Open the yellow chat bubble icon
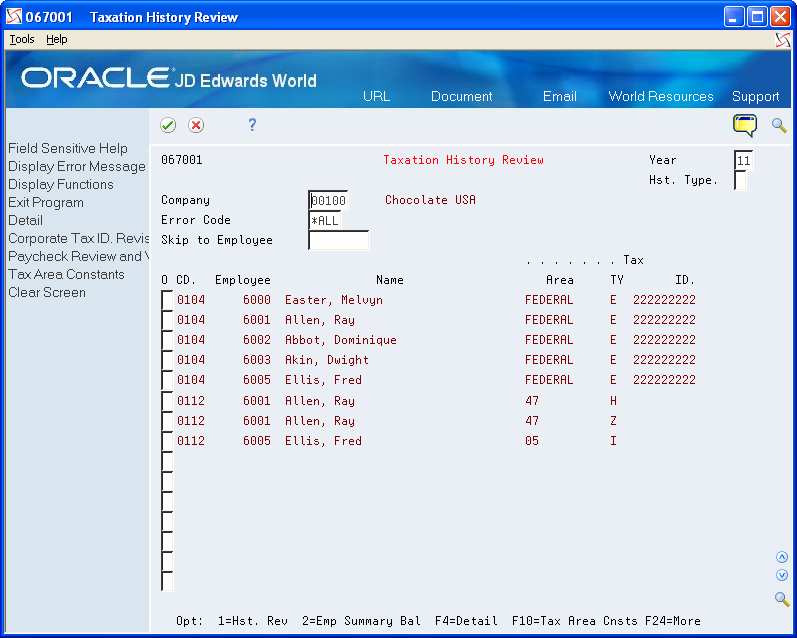Image resolution: width=797 pixels, height=638 pixels. coord(745,125)
